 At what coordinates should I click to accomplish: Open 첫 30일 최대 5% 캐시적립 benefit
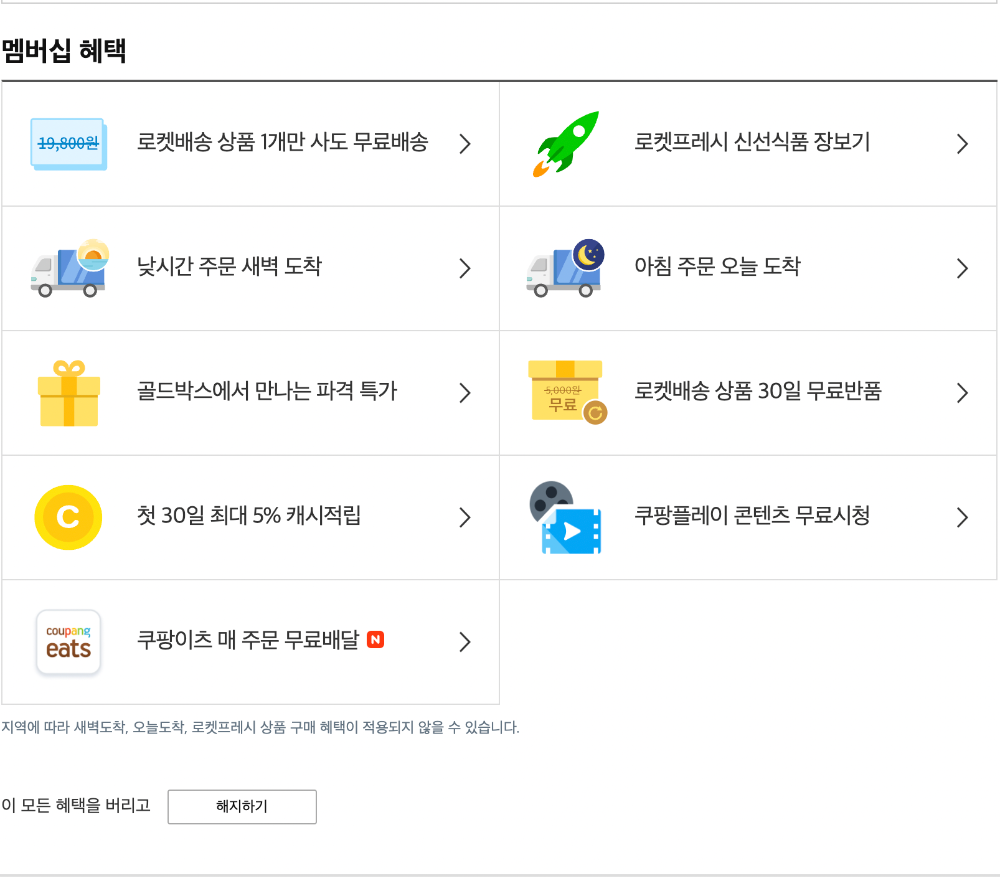coord(251,517)
